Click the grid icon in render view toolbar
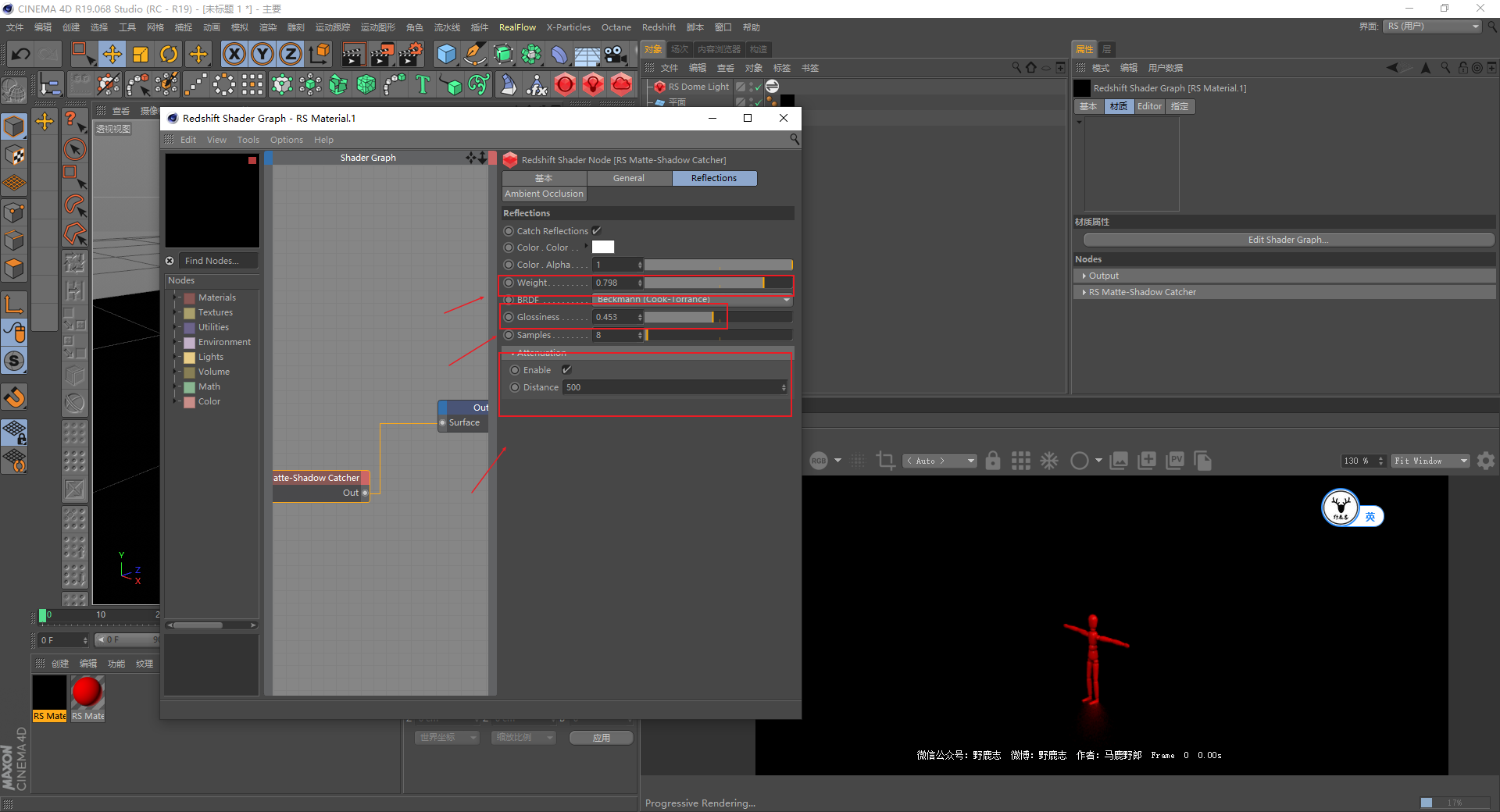 tap(1020, 461)
